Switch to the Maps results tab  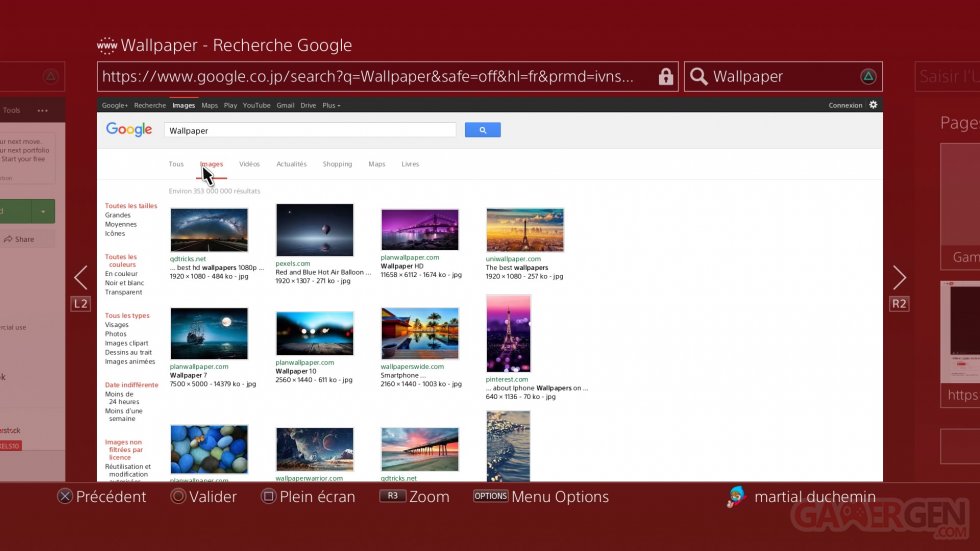[377, 164]
